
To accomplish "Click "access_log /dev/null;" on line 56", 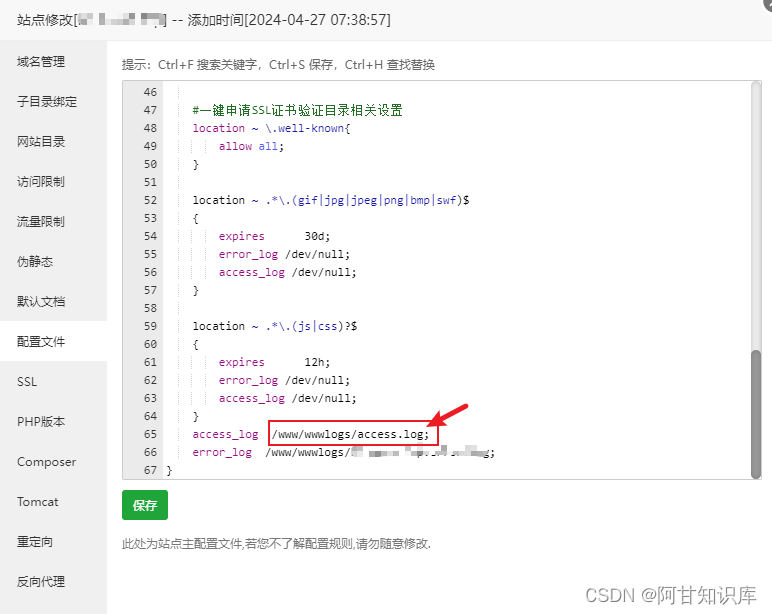I will [288, 272].
